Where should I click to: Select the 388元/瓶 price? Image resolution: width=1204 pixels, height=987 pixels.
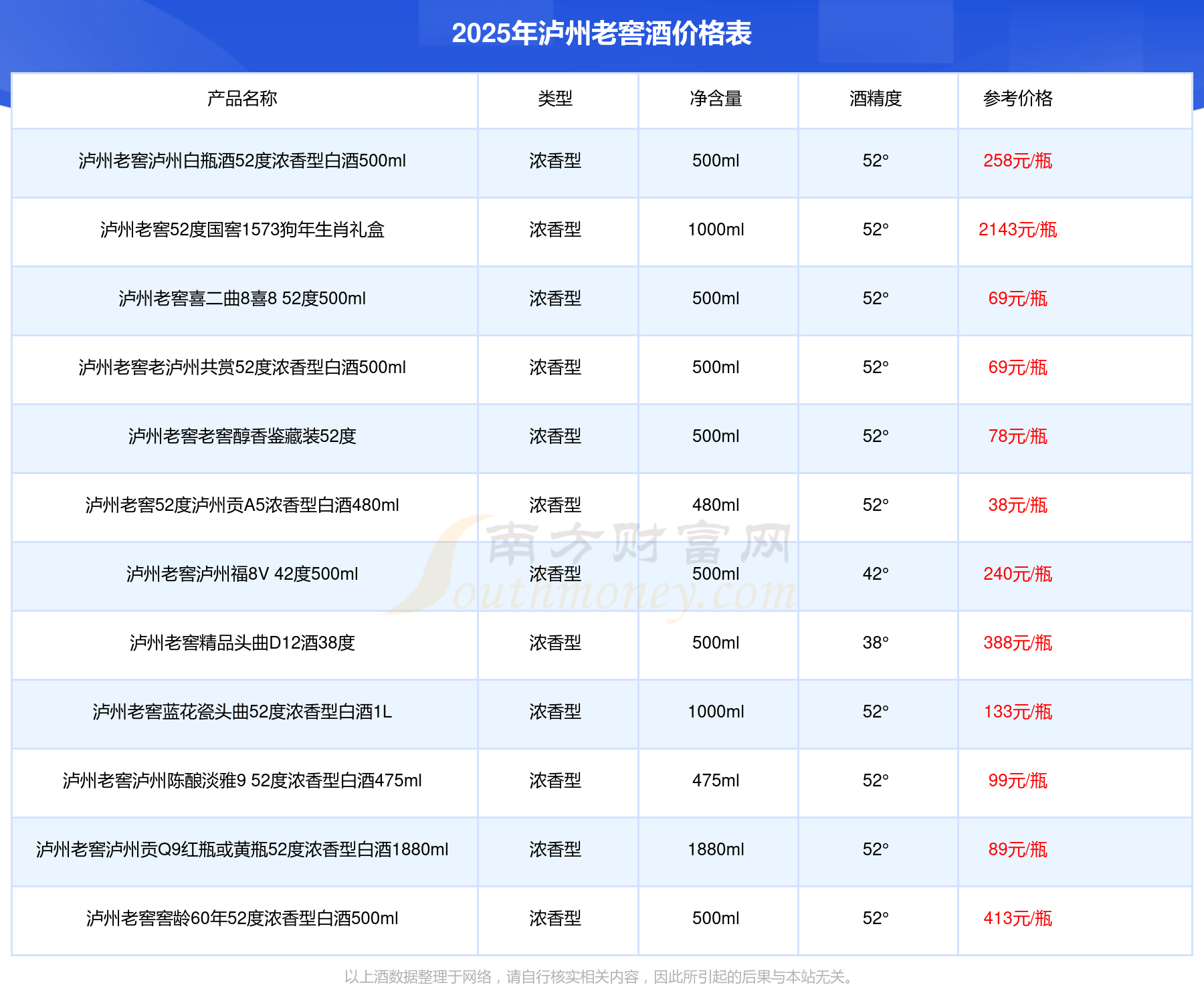(1017, 643)
